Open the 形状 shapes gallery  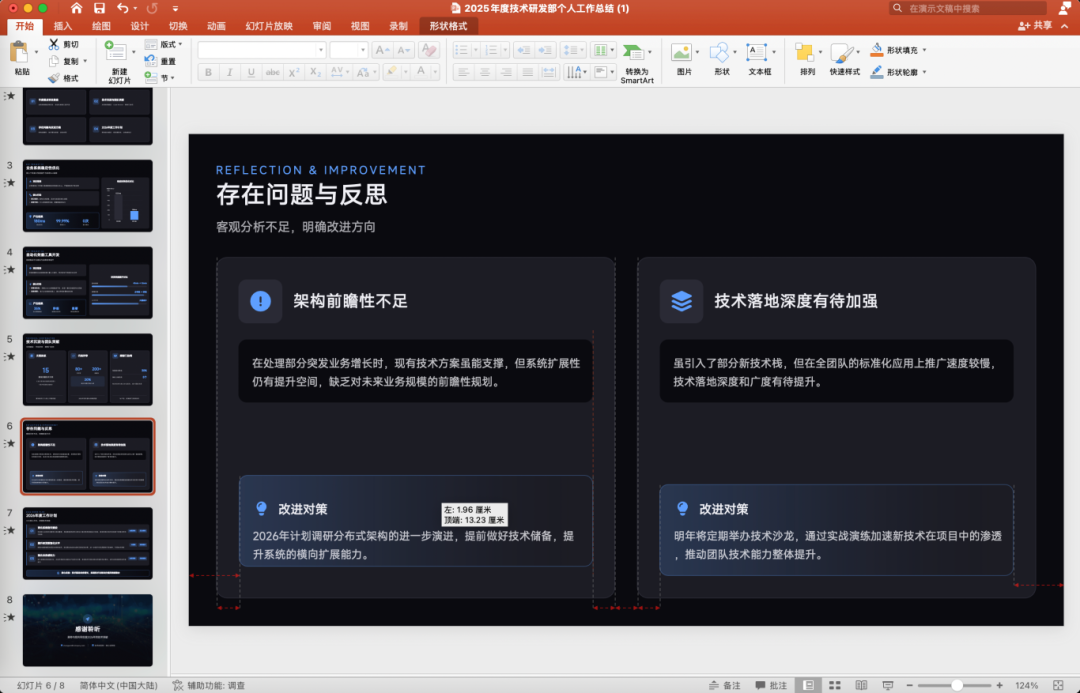tap(722, 59)
